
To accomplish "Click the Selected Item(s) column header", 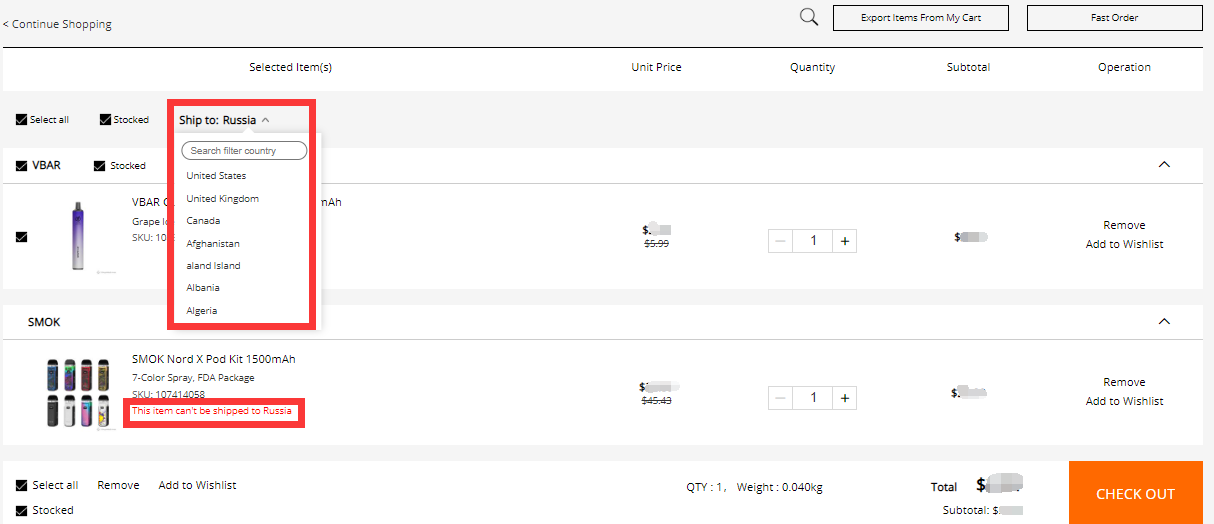I will coord(290,67).
